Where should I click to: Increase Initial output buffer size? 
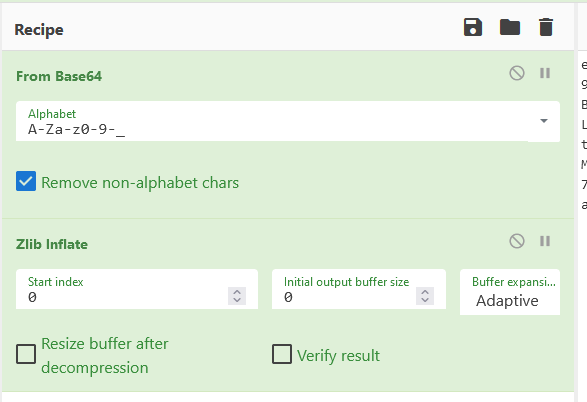425,292
